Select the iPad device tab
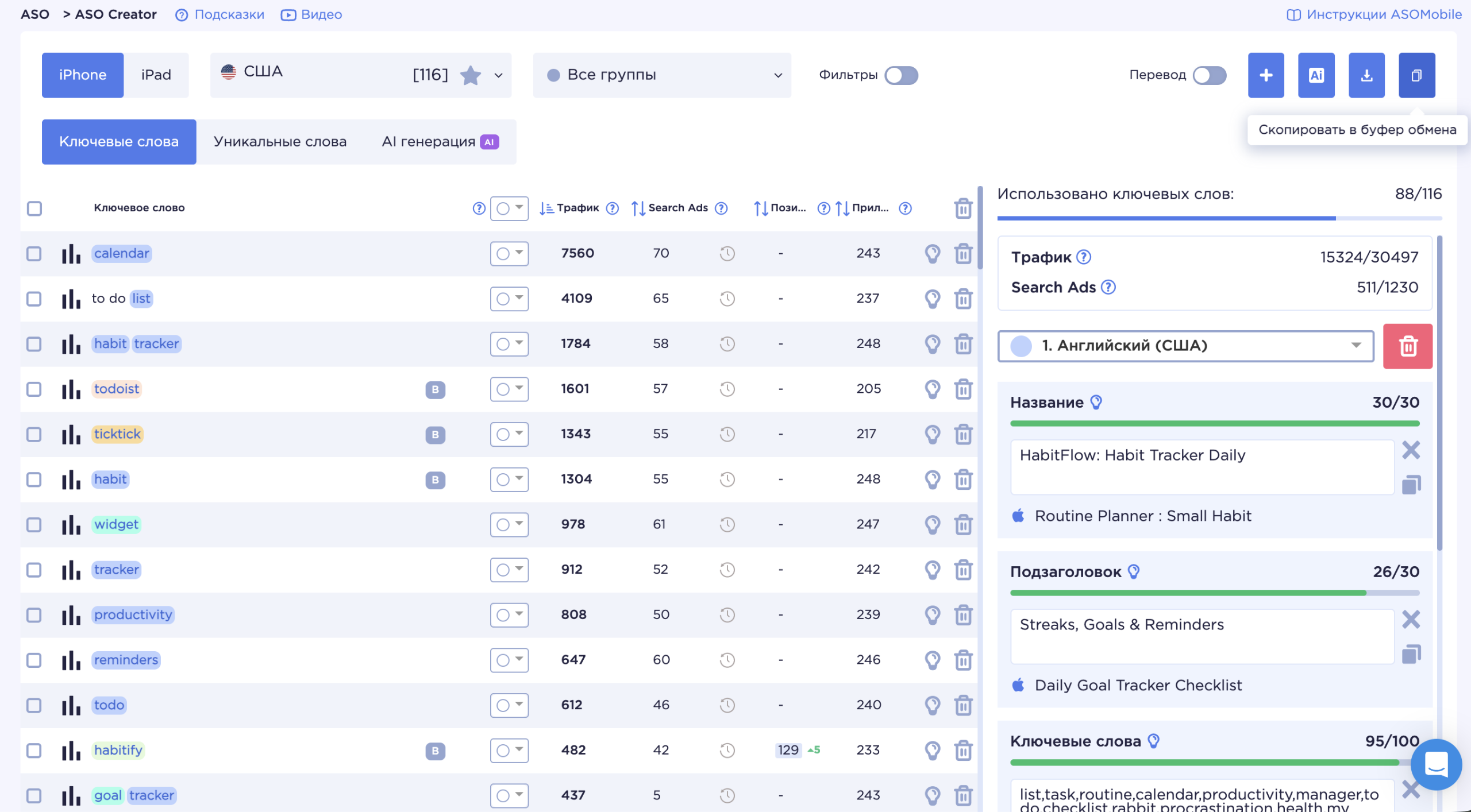1471x812 pixels. (156, 75)
